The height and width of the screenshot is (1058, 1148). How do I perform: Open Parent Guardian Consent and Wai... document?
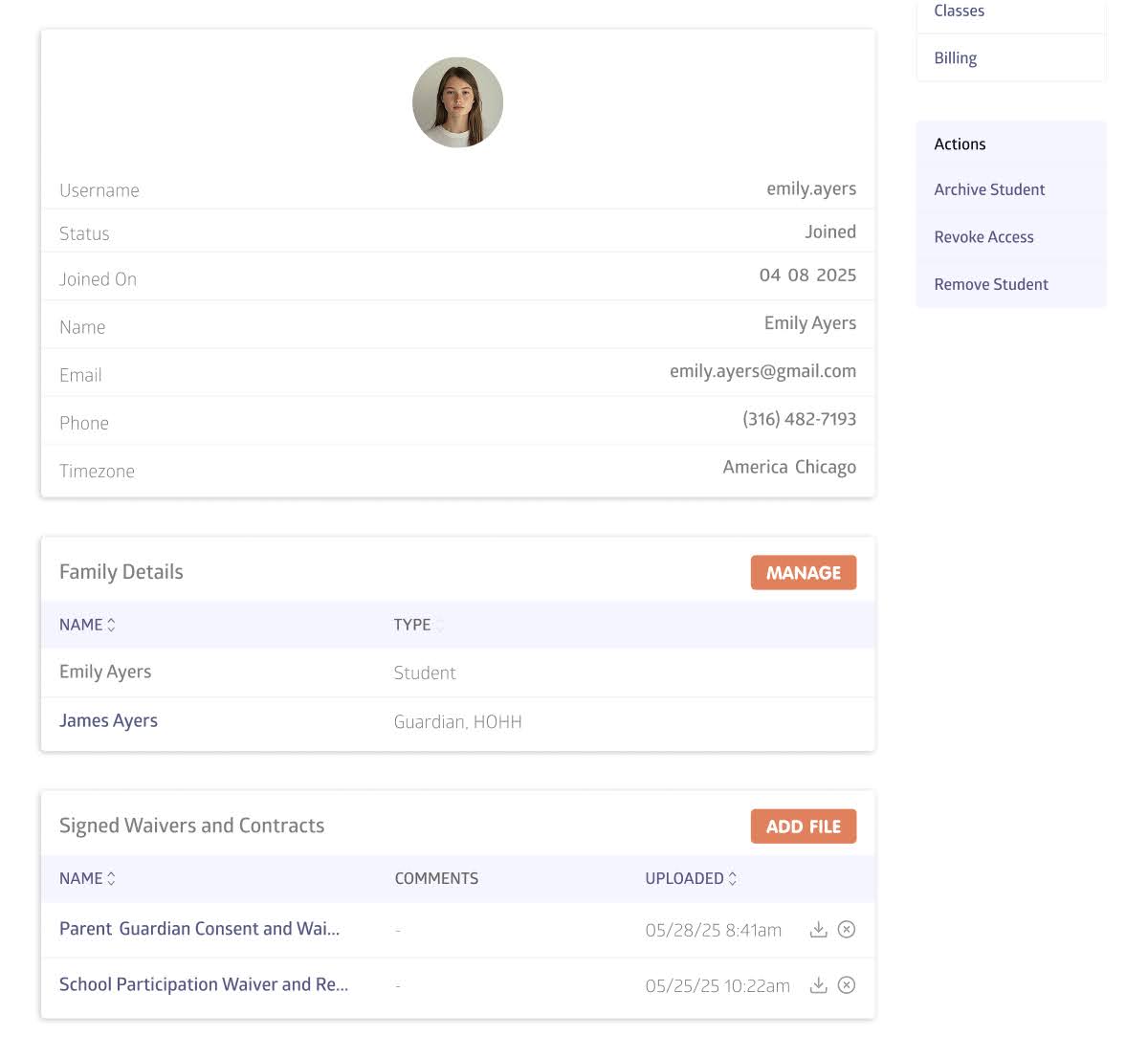click(x=199, y=929)
